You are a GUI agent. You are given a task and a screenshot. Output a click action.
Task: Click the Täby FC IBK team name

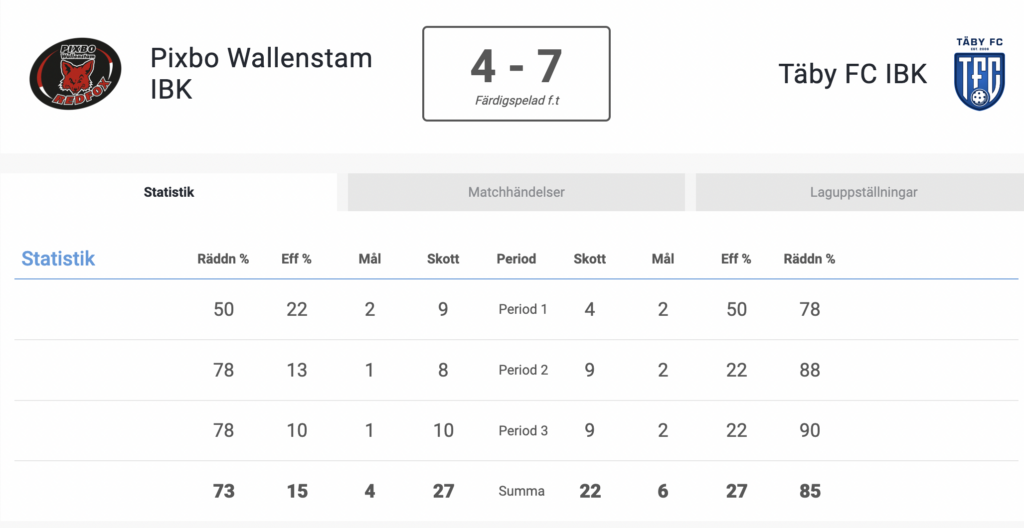point(852,74)
